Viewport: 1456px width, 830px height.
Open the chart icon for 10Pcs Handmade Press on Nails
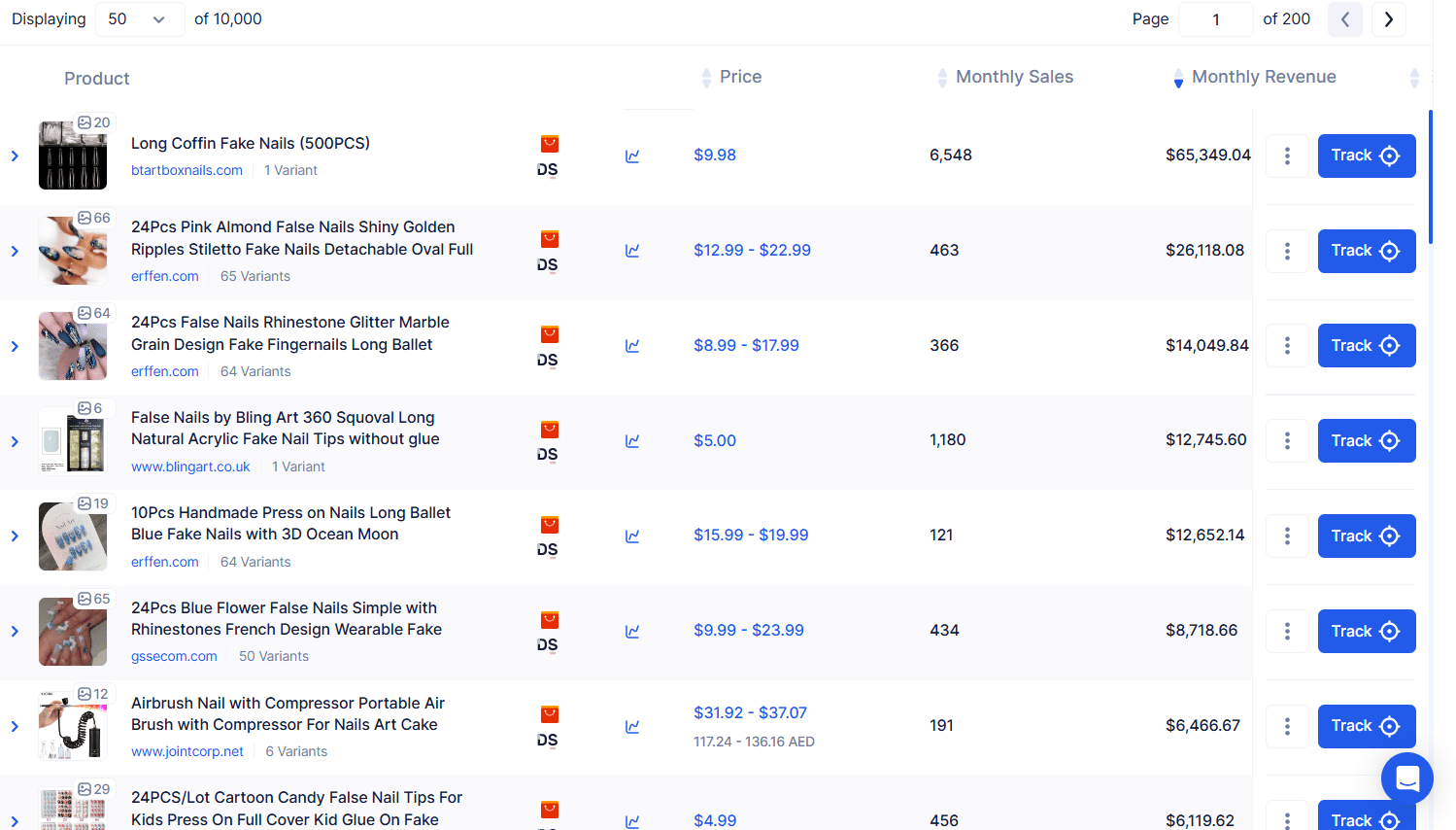(x=632, y=536)
